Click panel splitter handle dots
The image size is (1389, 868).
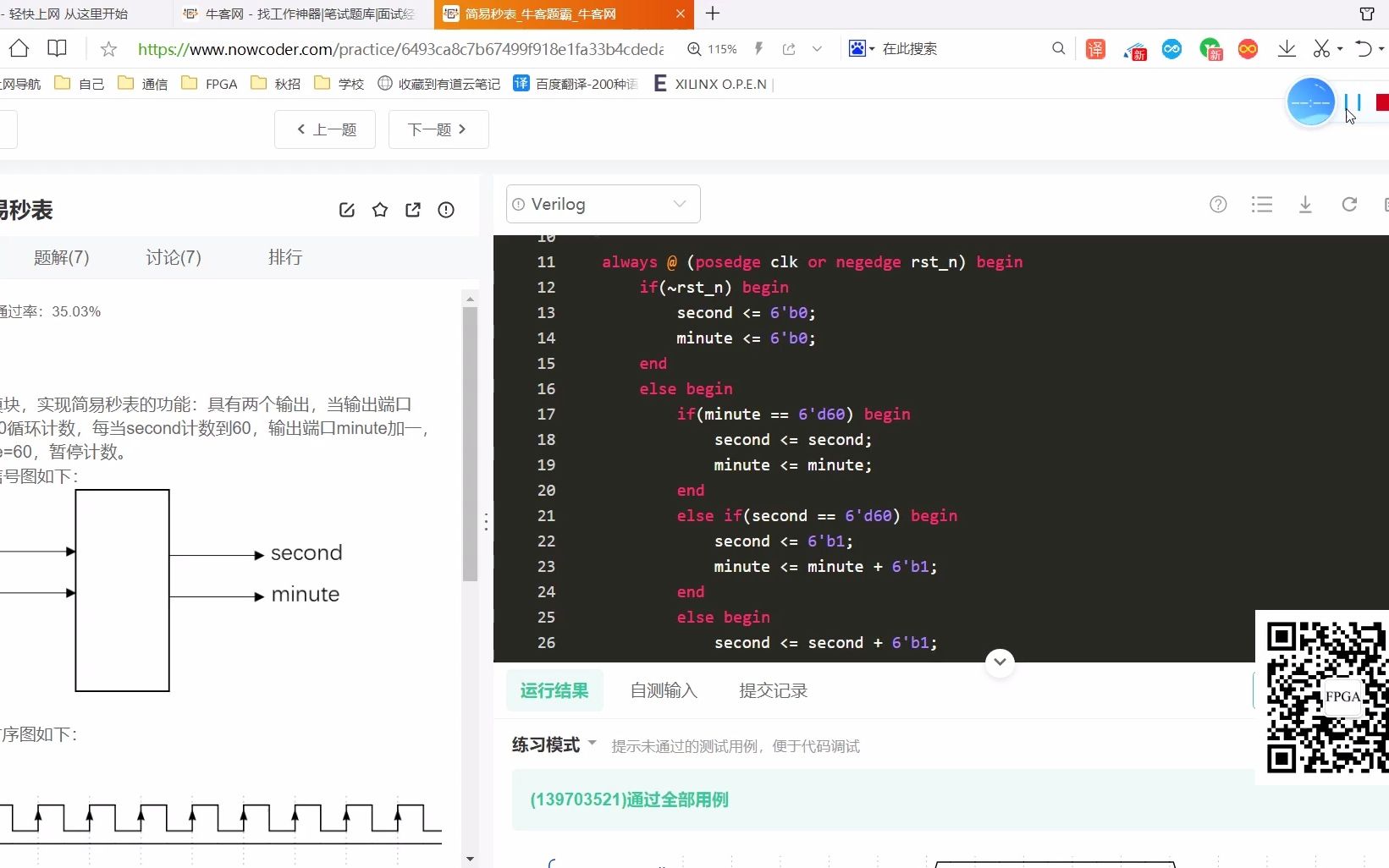(x=486, y=521)
